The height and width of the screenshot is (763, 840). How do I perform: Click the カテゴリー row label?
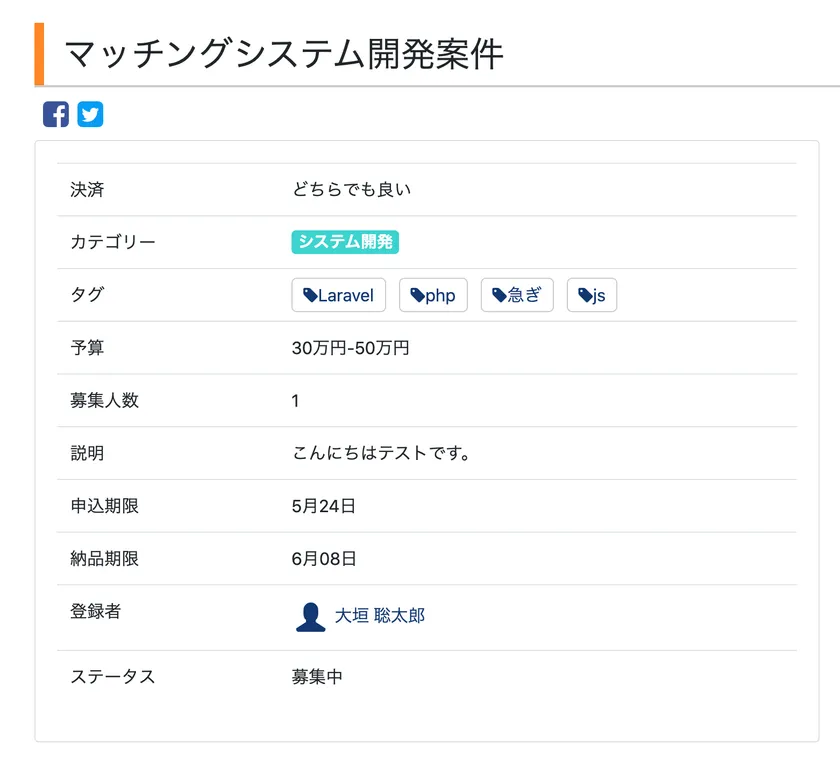click(113, 242)
